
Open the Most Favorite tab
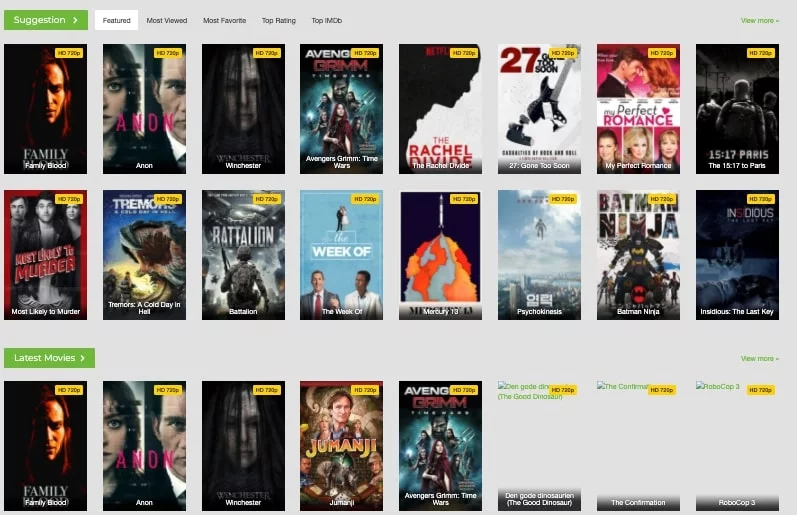[x=224, y=20]
